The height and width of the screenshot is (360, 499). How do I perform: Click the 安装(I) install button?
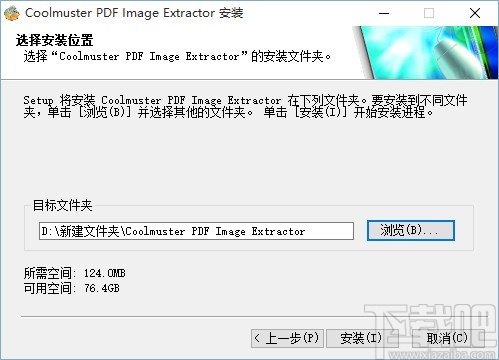coord(362,339)
